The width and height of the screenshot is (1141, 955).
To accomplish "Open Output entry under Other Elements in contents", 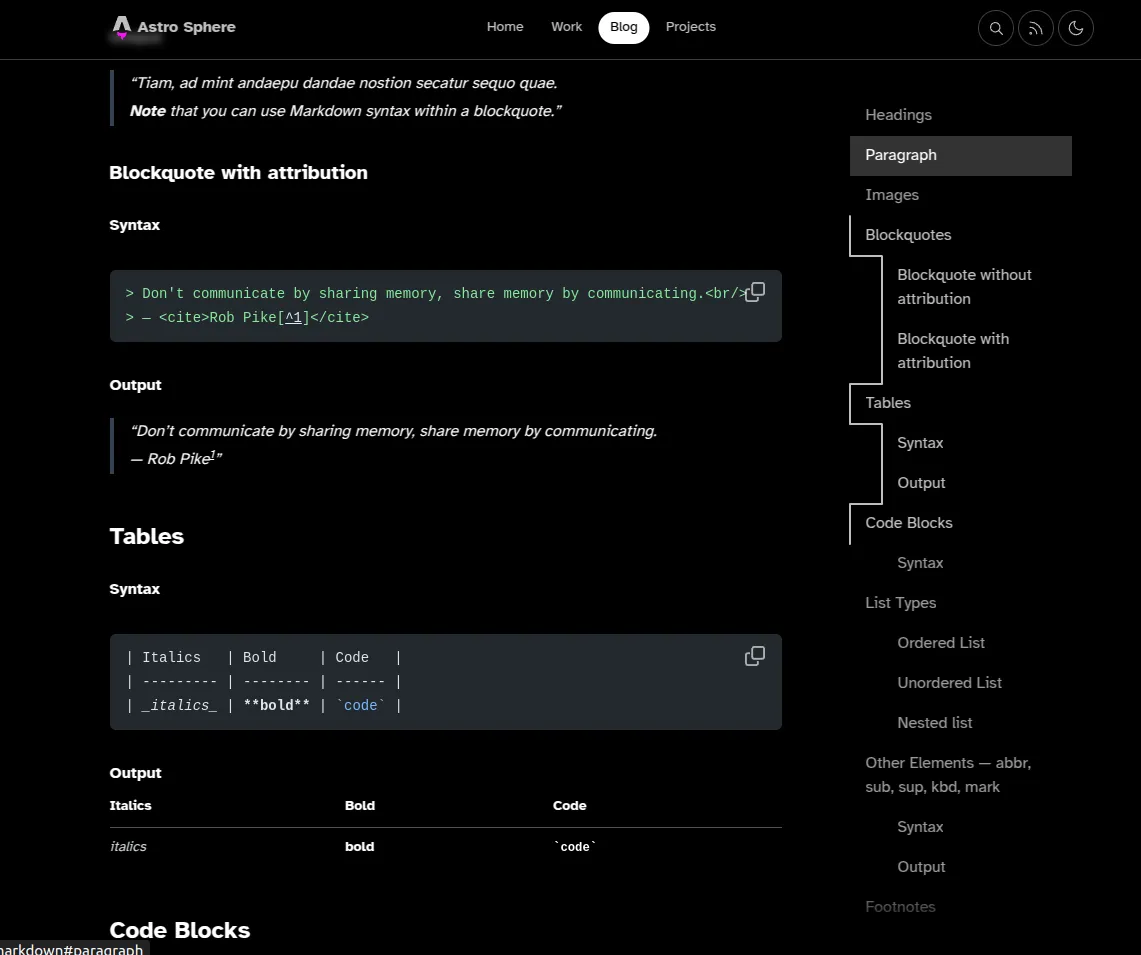I will tap(921, 867).
